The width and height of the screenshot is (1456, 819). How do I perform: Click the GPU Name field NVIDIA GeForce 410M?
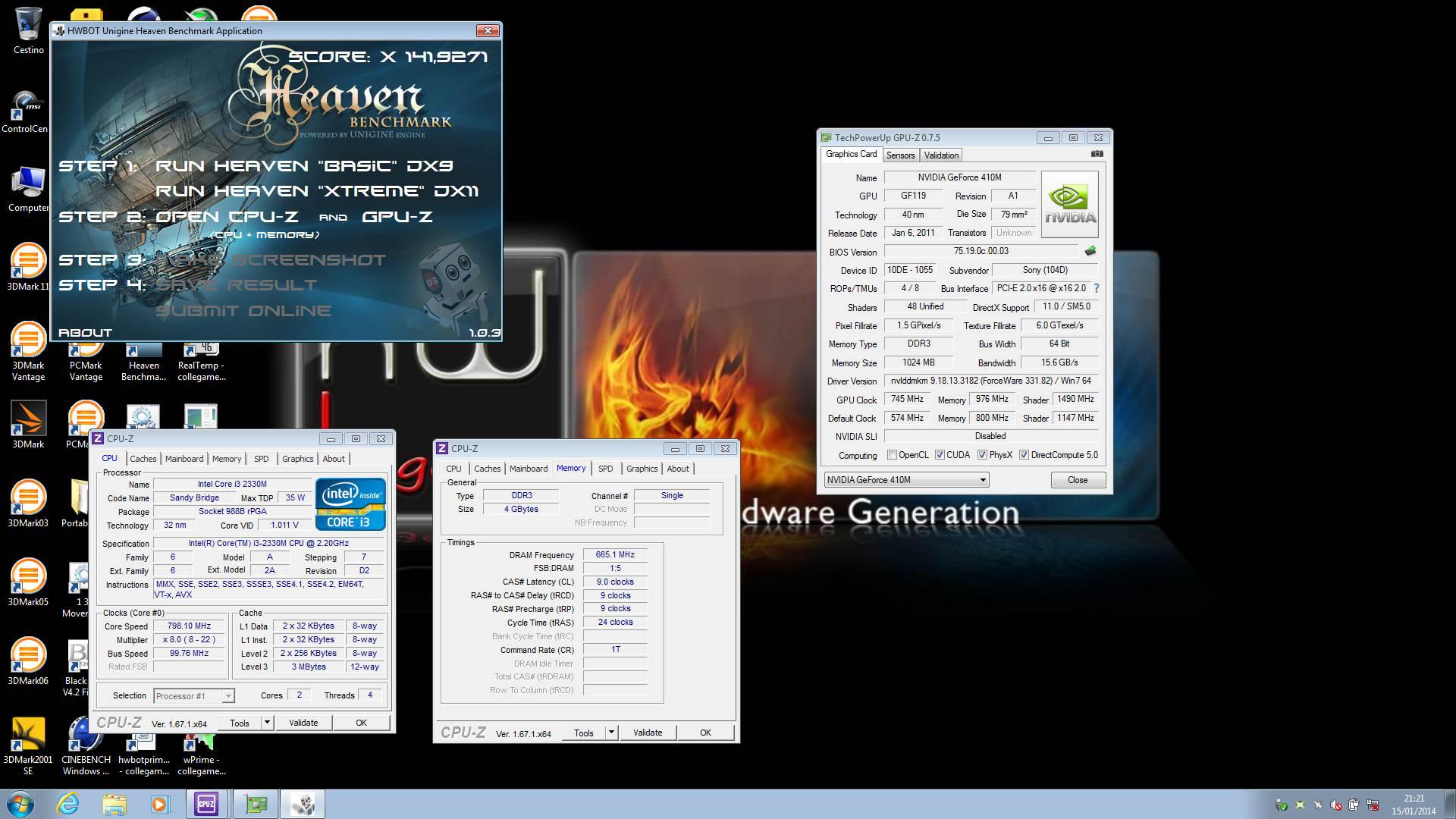coord(959,177)
